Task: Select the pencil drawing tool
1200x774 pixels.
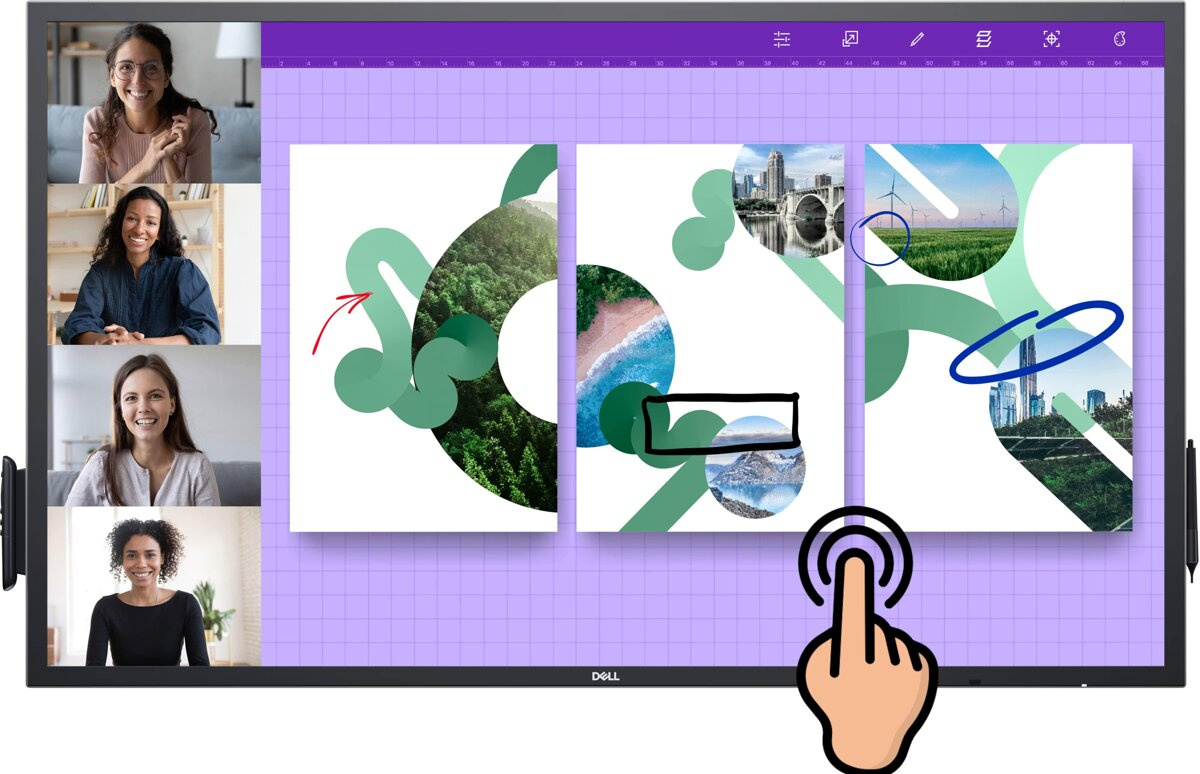Action: [917, 39]
